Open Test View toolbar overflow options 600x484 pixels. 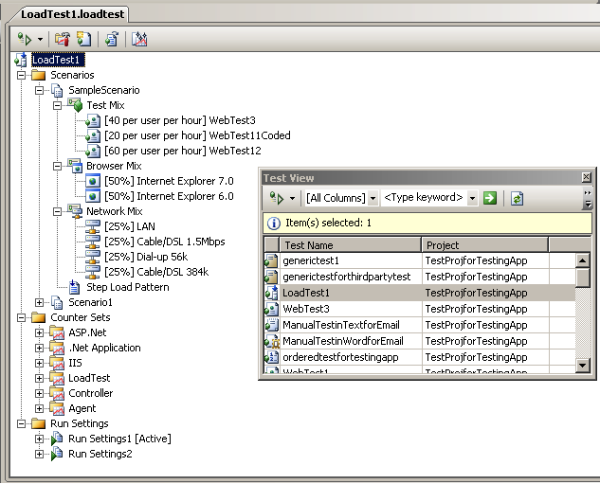pos(587,199)
